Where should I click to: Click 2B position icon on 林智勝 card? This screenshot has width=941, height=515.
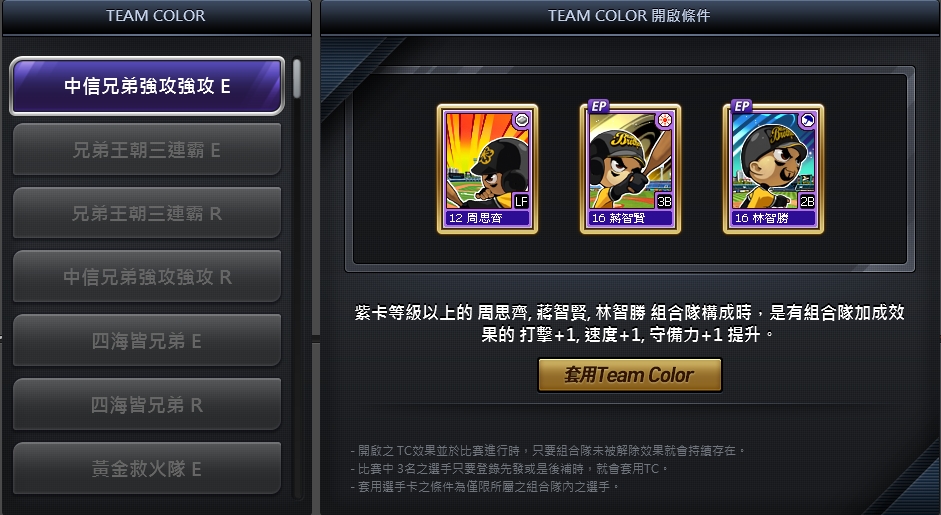pos(807,202)
